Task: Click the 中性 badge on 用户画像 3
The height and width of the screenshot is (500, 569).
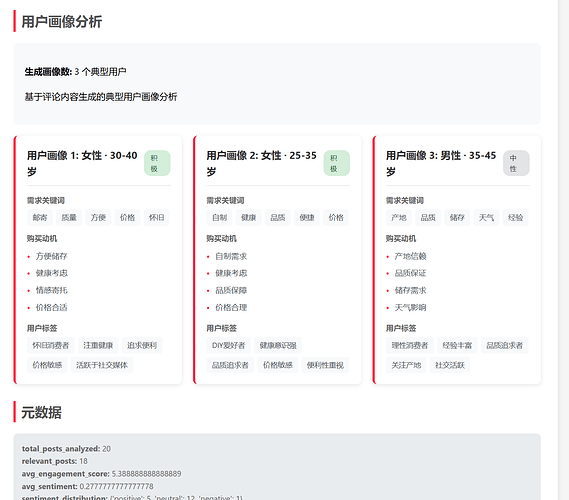Action: (x=516, y=163)
